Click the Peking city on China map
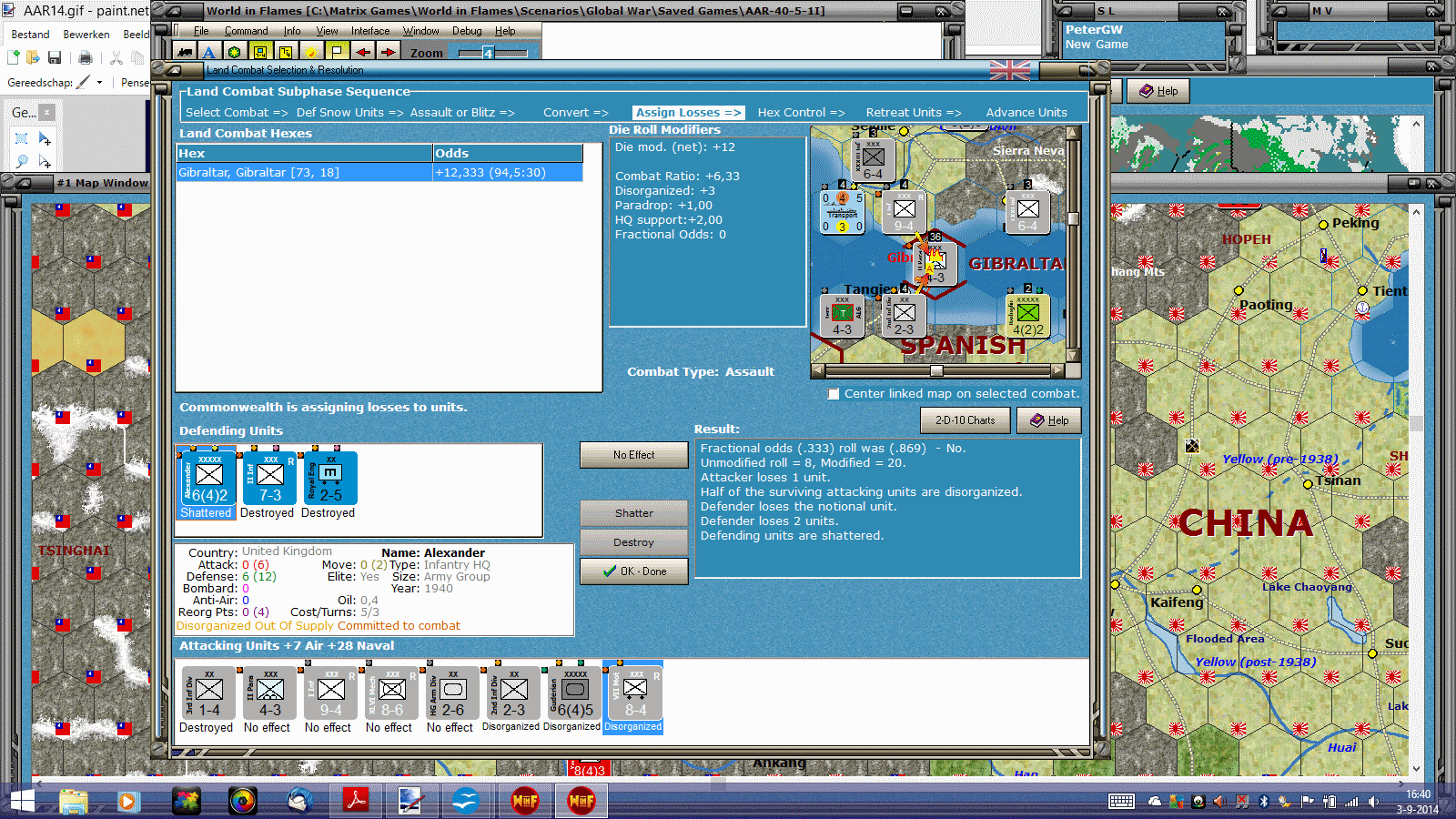The height and width of the screenshot is (819, 1456). pos(1323,224)
